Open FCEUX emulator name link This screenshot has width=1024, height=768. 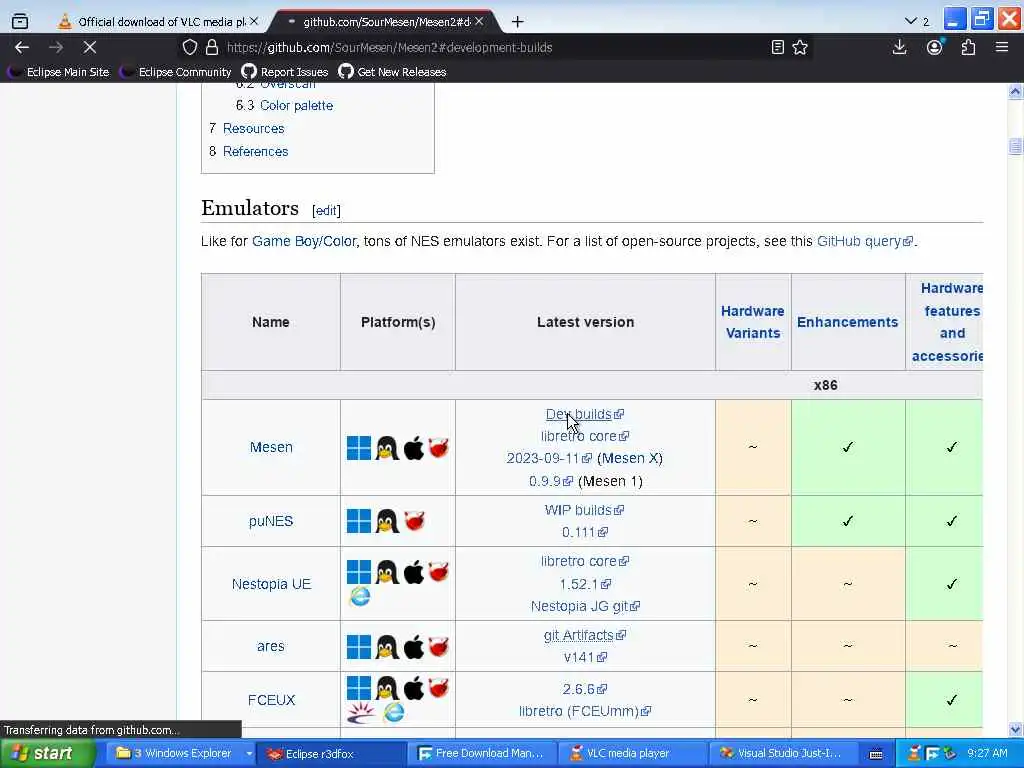click(x=271, y=700)
